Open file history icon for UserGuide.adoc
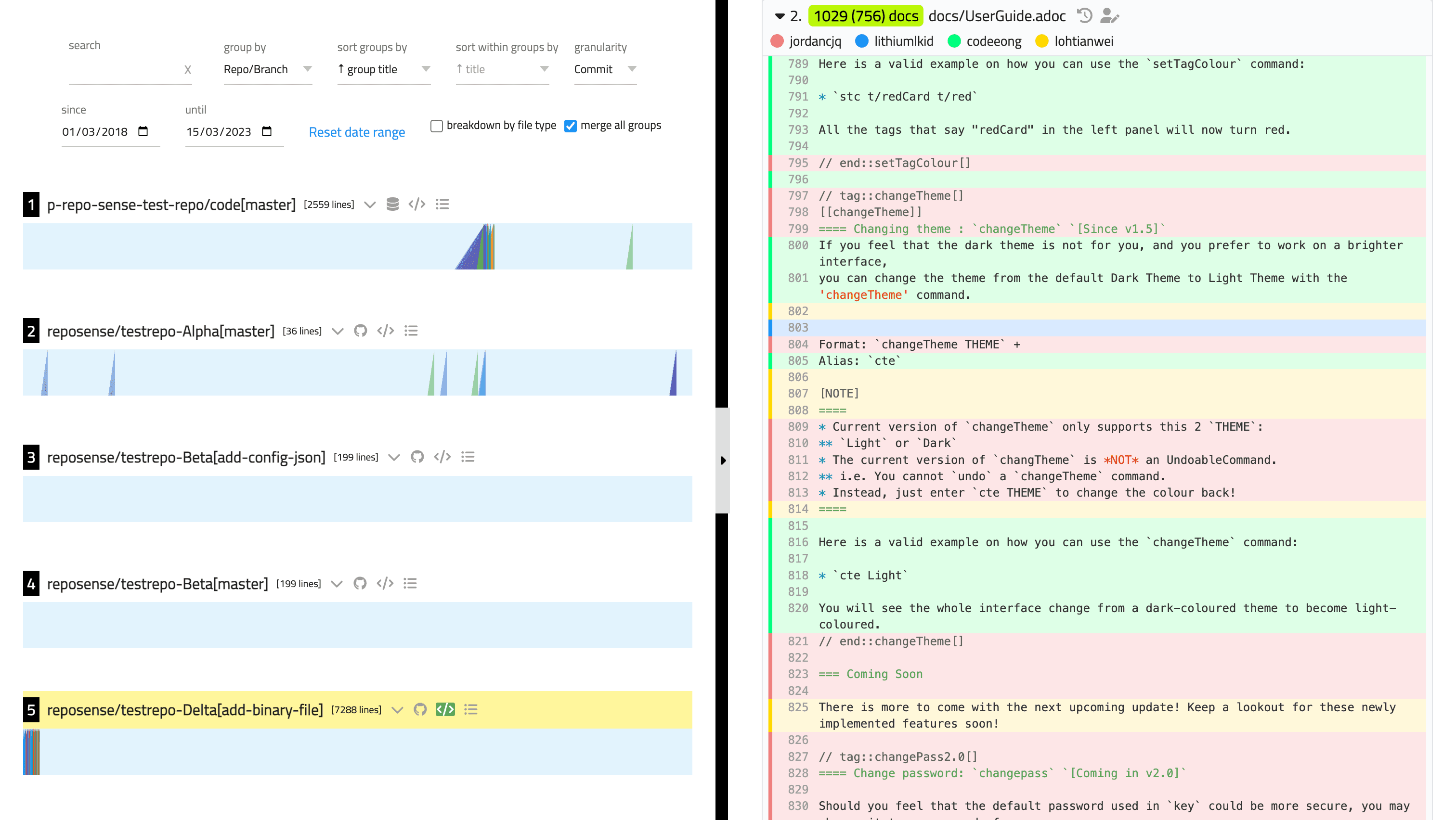The height and width of the screenshot is (820, 1456). coord(1084,15)
